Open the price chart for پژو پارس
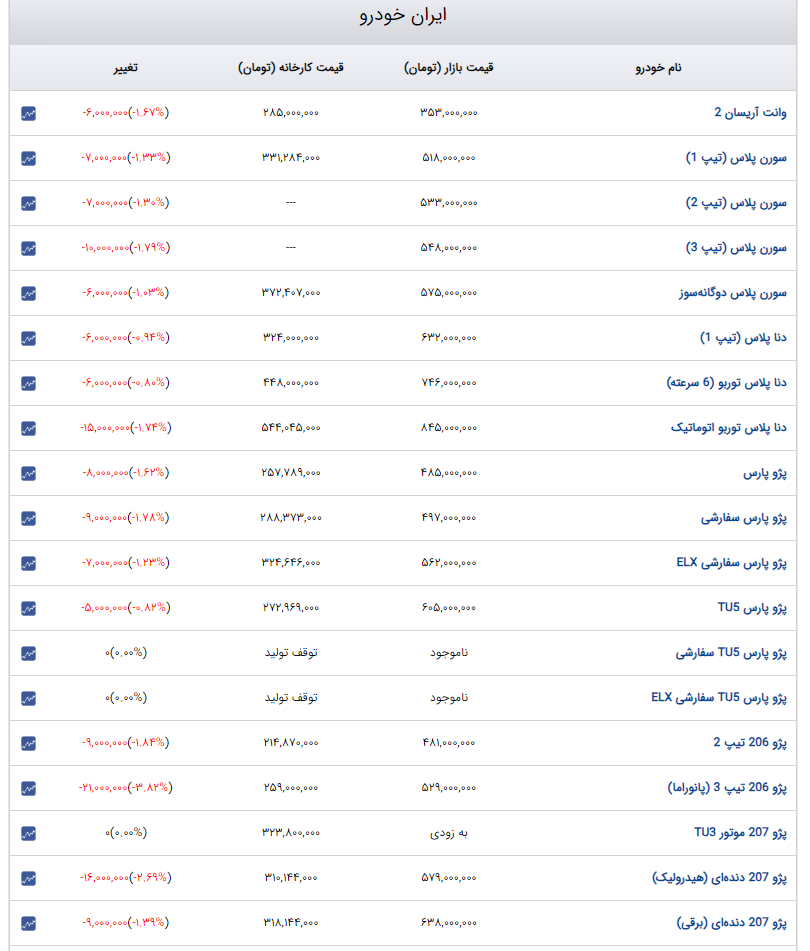Viewport: 810px width, 951px height. [29, 472]
